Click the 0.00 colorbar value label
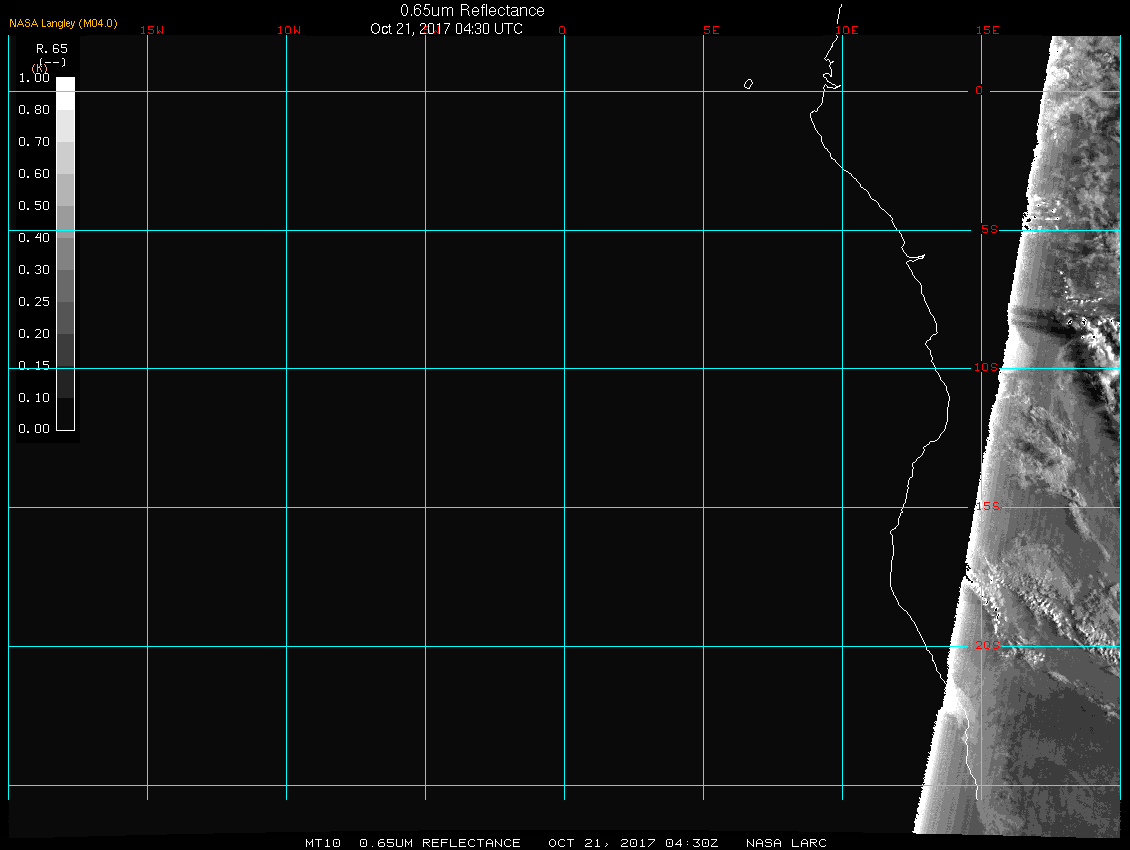Viewport: 1130px width, 850px height. pos(34,429)
